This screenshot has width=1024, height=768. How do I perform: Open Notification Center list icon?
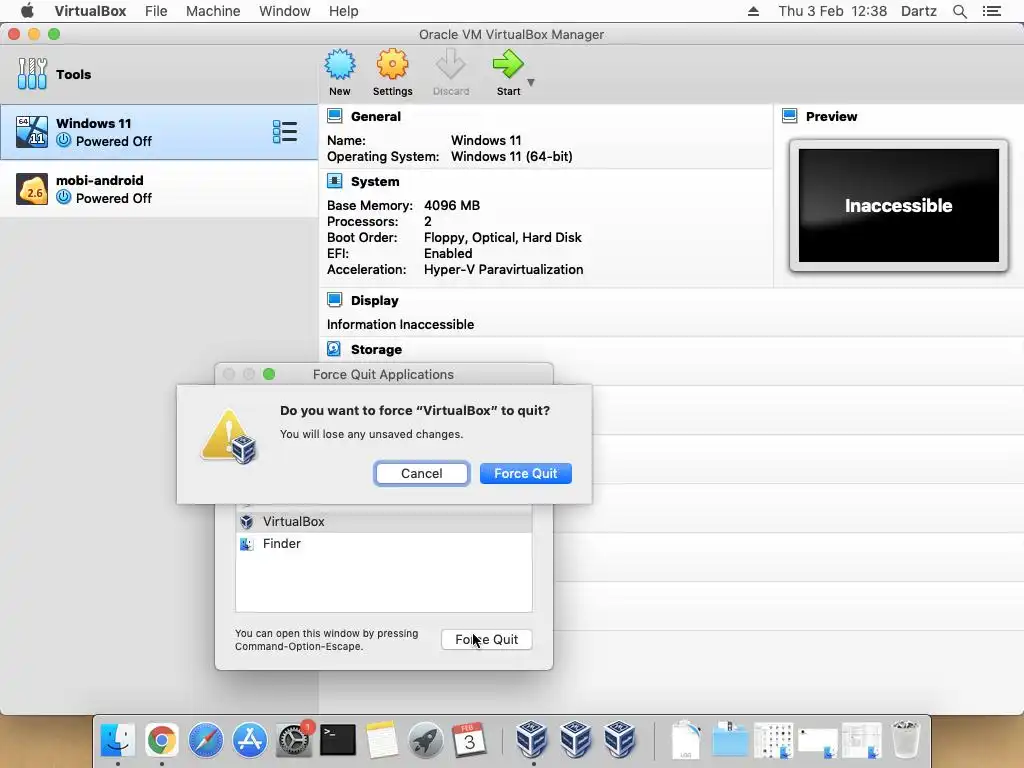point(991,11)
